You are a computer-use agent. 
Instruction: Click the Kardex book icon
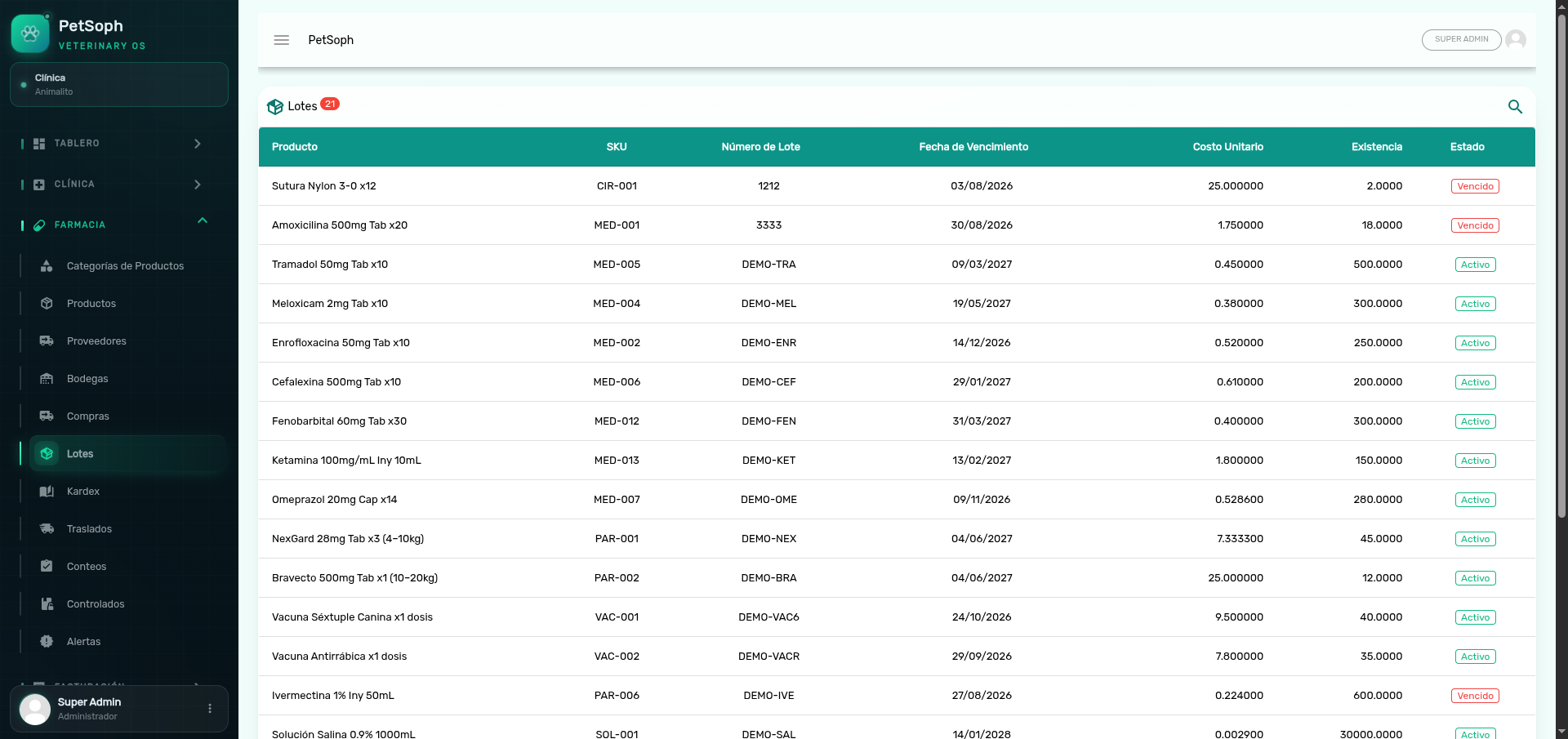[x=47, y=491]
